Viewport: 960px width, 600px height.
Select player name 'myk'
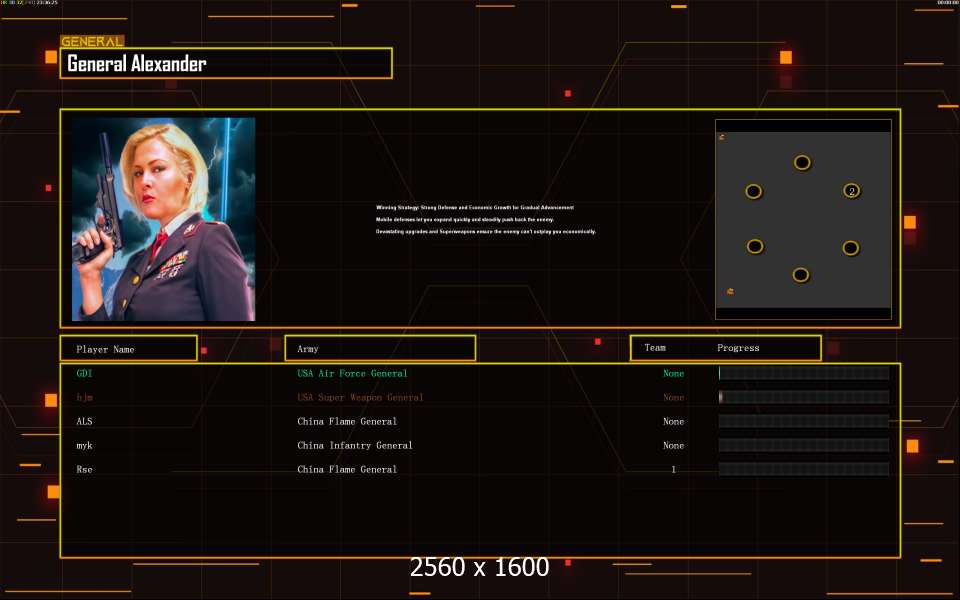coord(84,446)
